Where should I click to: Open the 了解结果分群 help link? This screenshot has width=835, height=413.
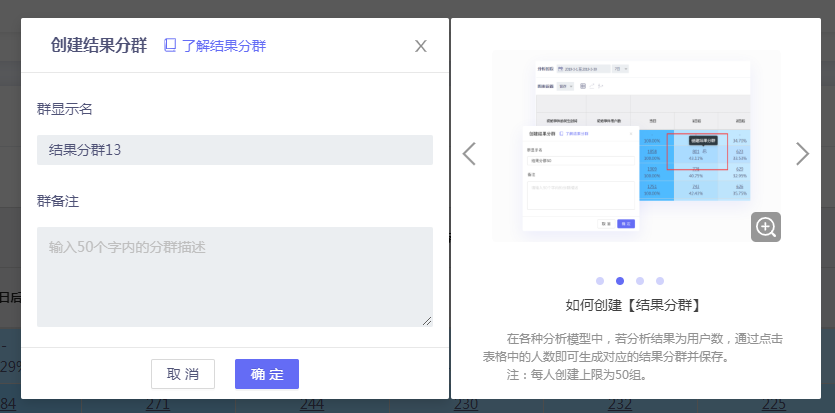click(223, 45)
